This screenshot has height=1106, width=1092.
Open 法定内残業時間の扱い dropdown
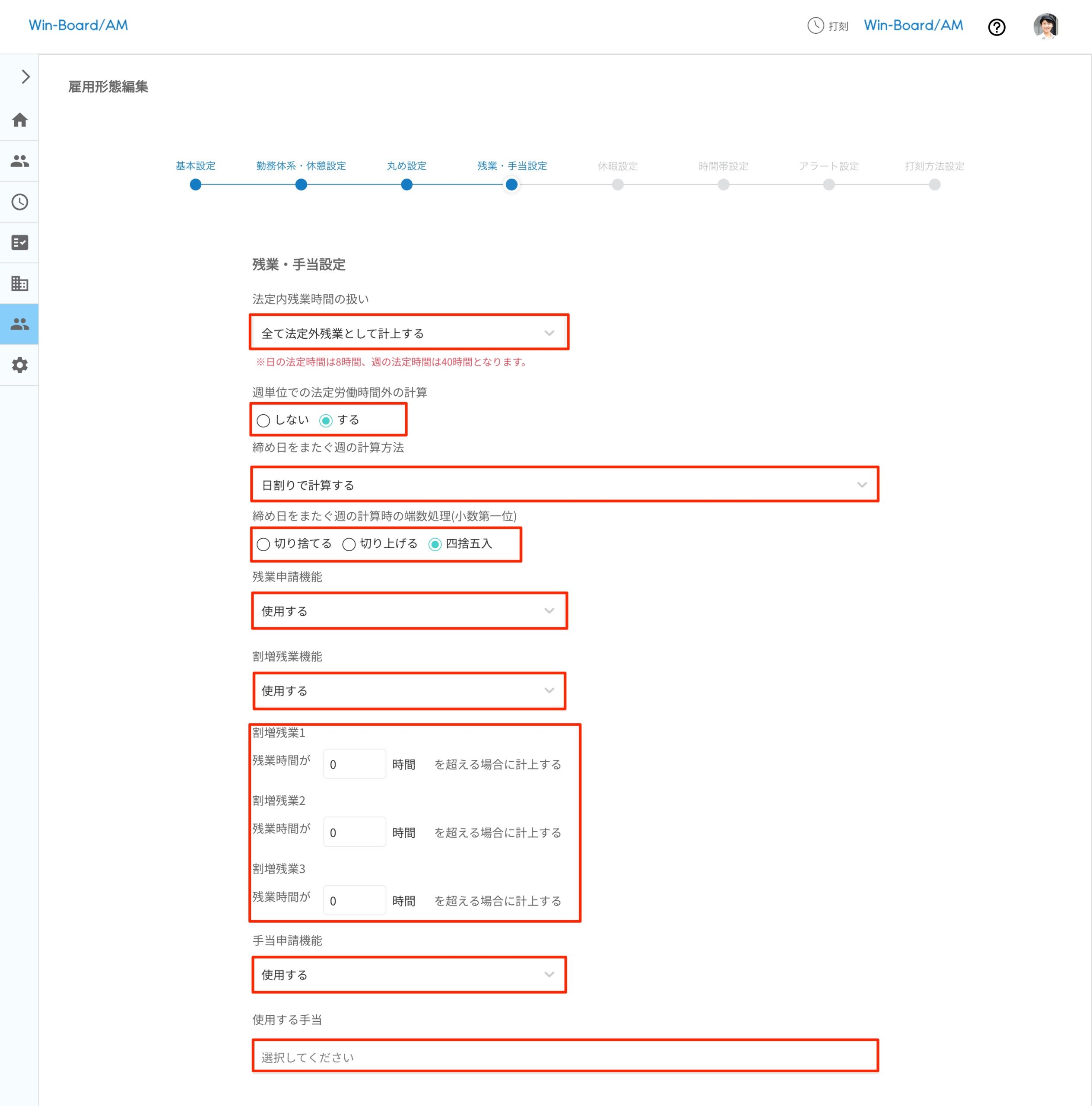tap(408, 333)
